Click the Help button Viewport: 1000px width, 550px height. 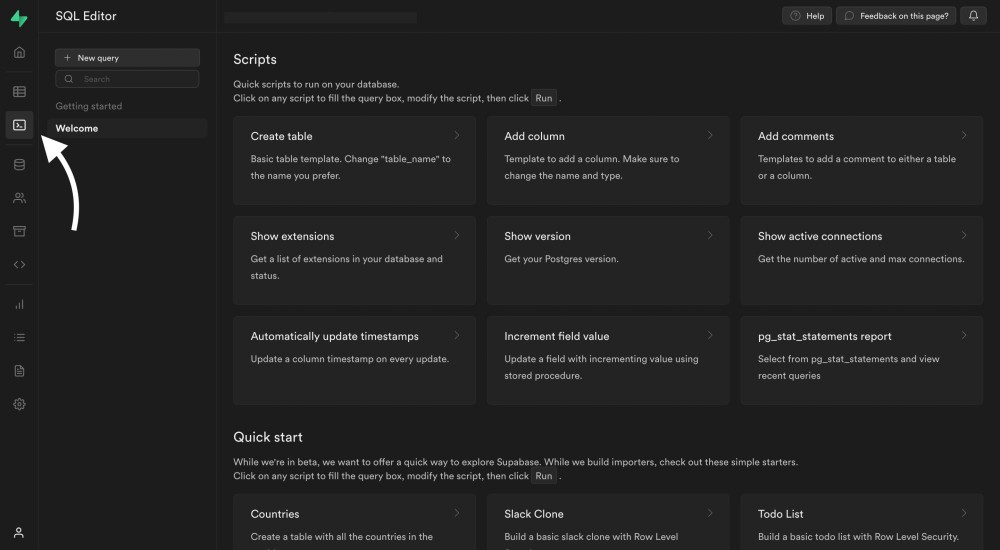point(807,16)
